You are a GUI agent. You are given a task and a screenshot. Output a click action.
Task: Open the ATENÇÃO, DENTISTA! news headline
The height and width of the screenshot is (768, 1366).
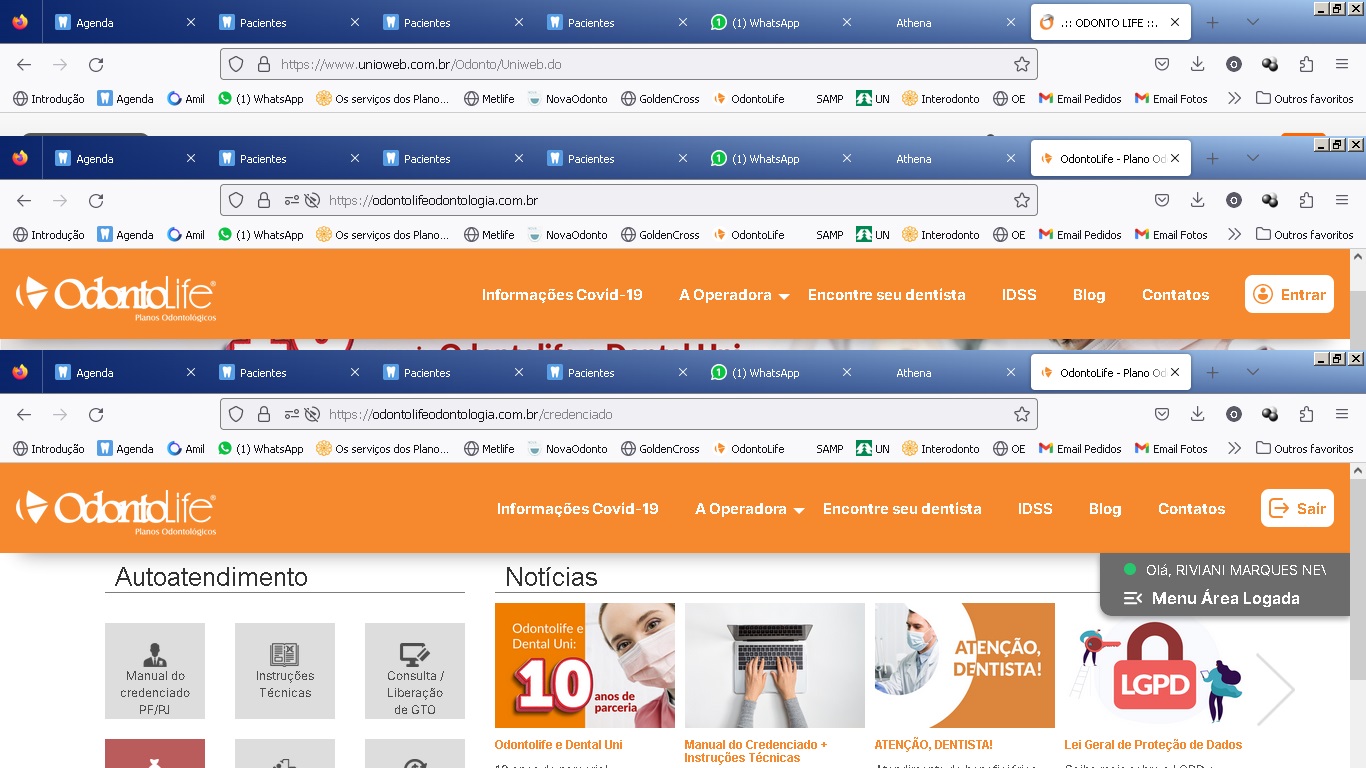[933, 745]
